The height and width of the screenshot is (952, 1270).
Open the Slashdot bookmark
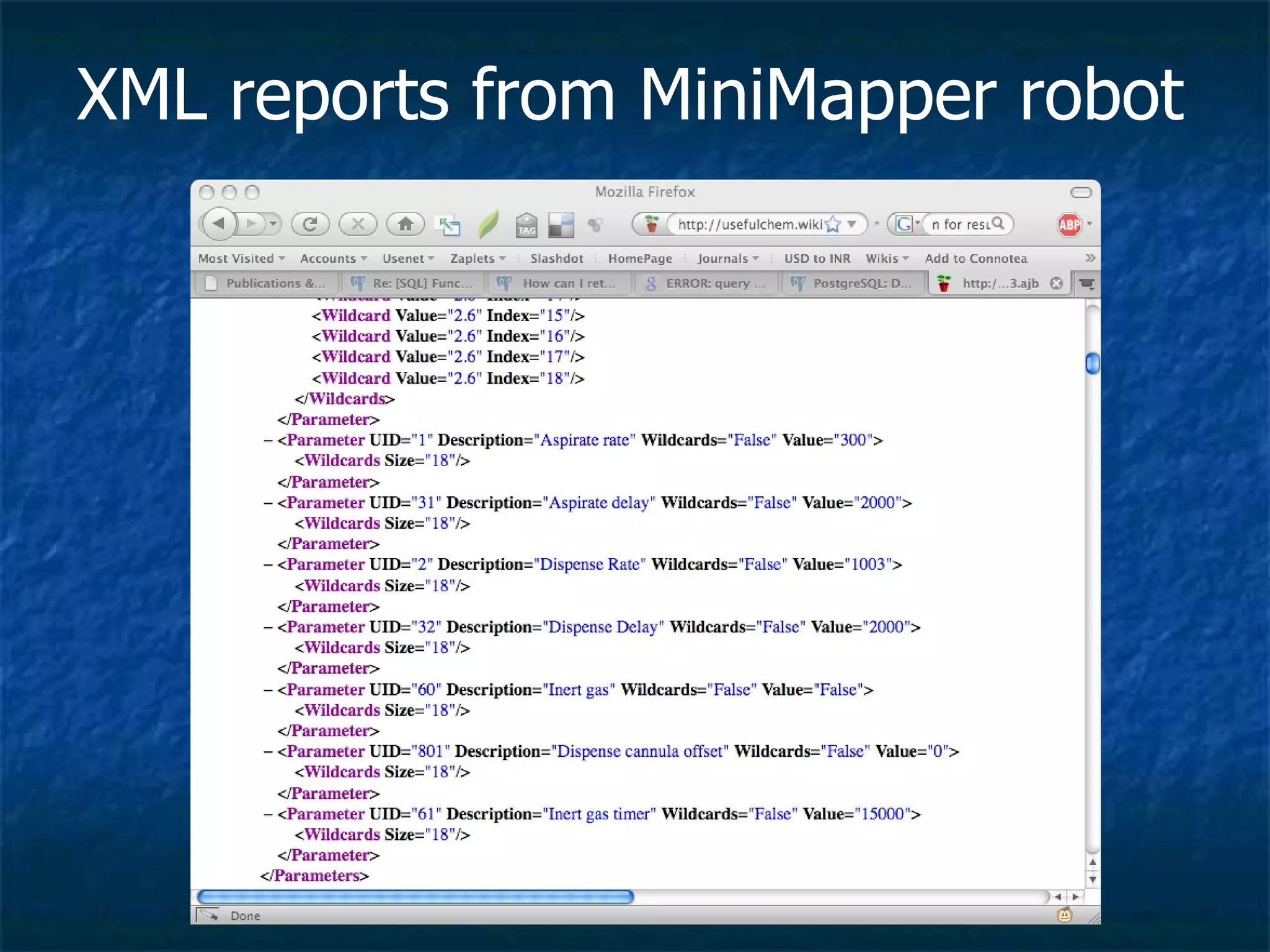pyautogui.click(x=556, y=258)
